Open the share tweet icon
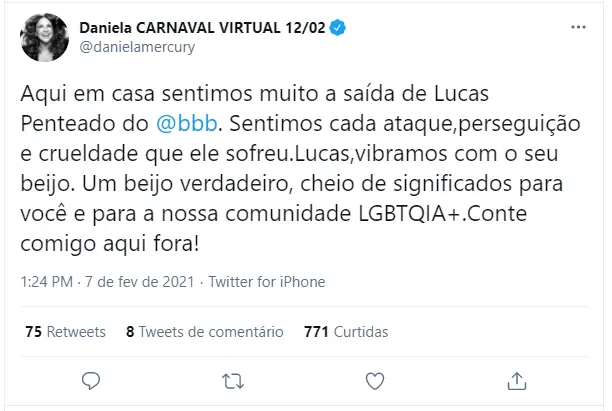Screen dimensions: 612x411 pos(517,380)
